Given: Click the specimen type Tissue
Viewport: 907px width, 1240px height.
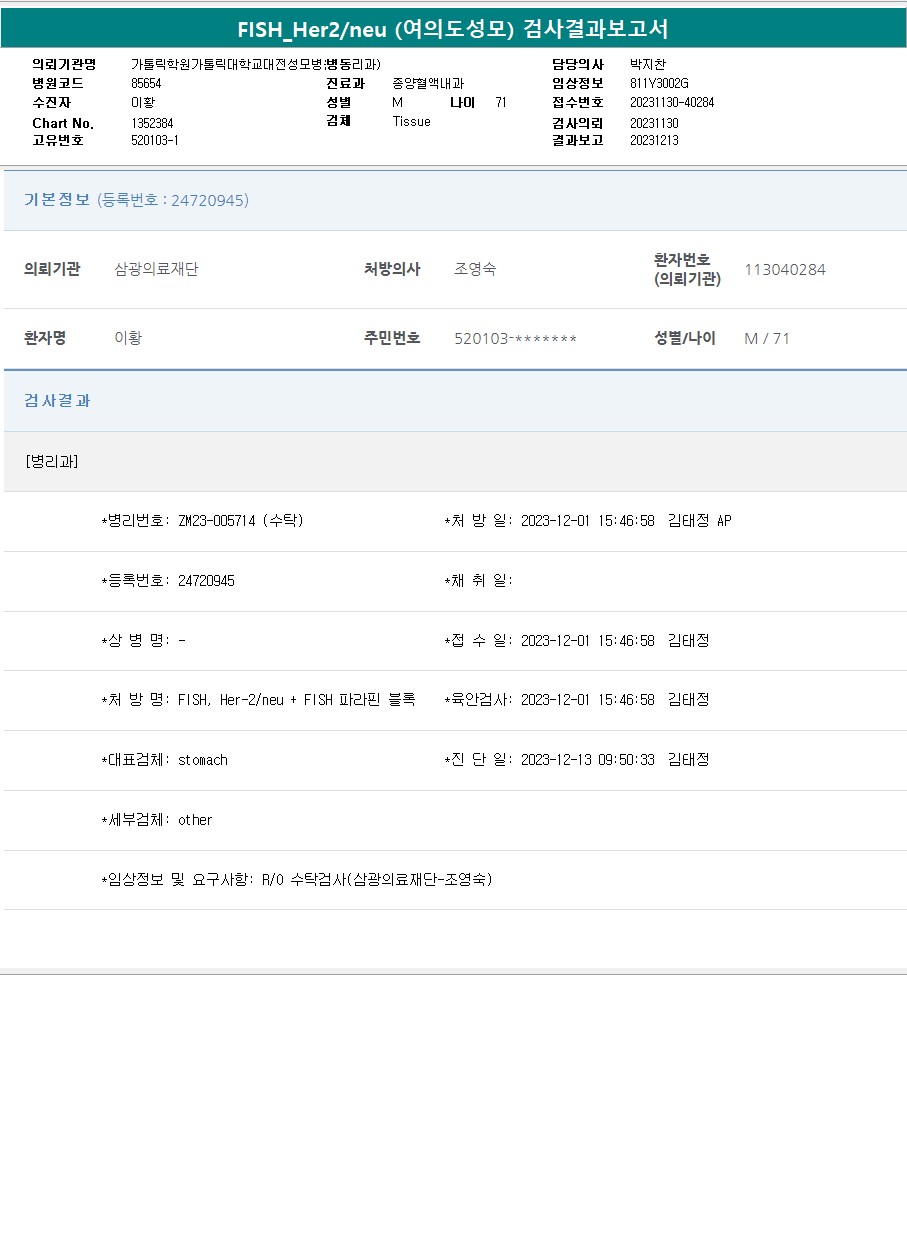Looking at the screenshot, I should click(411, 121).
